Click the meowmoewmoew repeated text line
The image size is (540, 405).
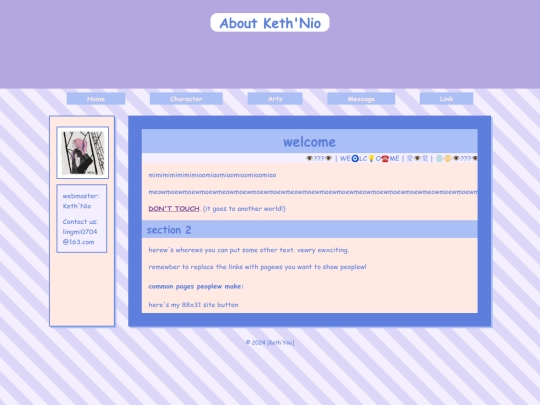pyautogui.click(x=313, y=192)
